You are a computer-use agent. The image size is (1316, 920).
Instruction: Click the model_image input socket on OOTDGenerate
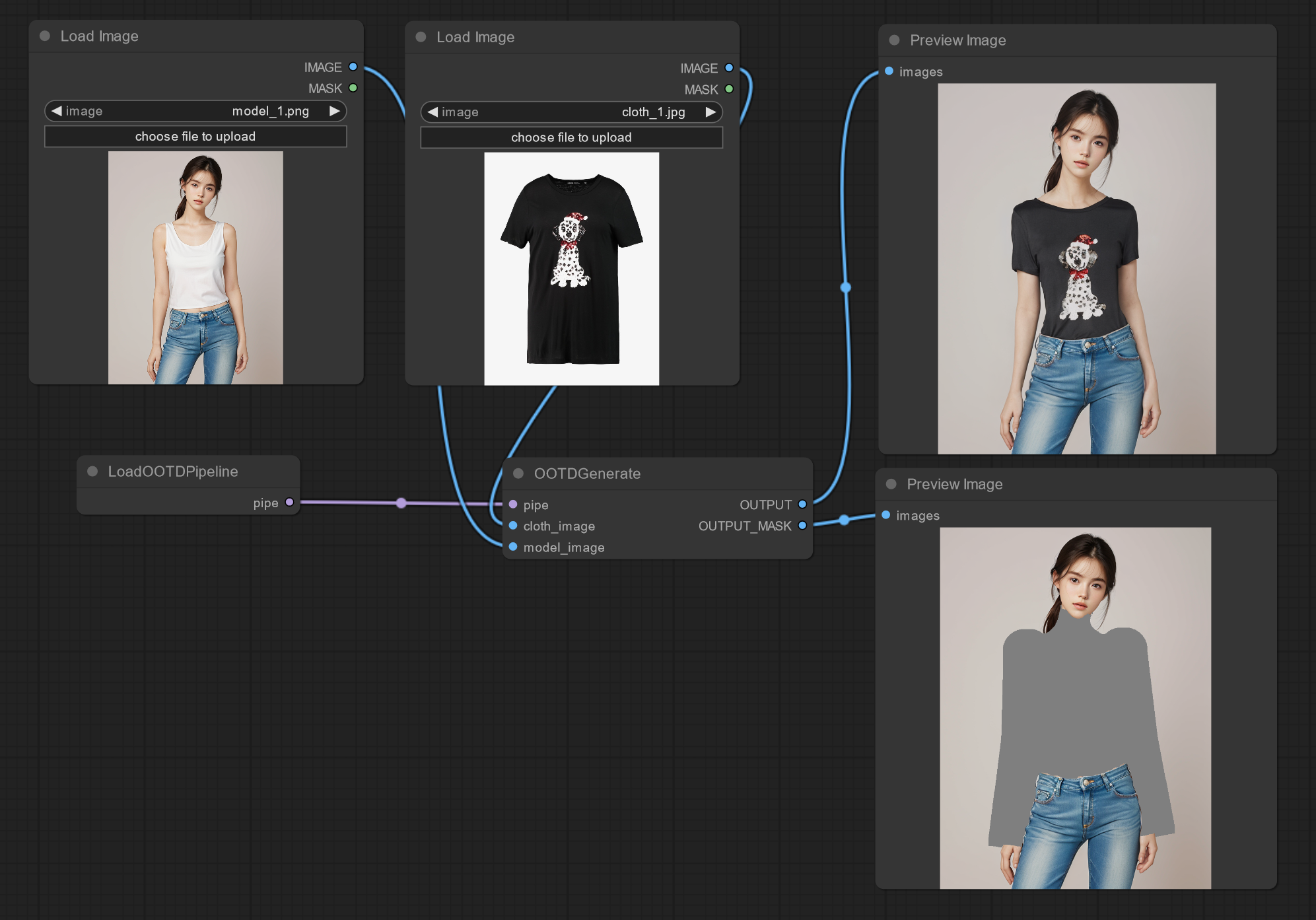[513, 547]
